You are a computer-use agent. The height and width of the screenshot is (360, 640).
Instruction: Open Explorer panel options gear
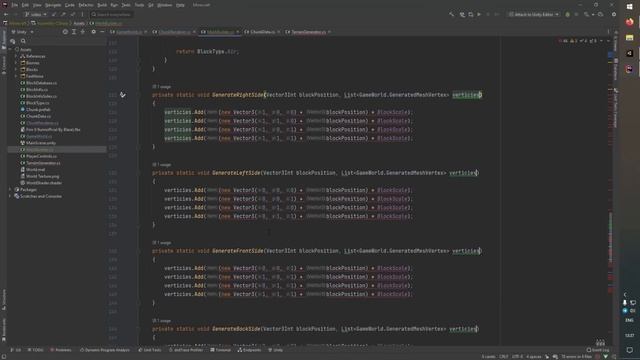pyautogui.click(x=93, y=32)
